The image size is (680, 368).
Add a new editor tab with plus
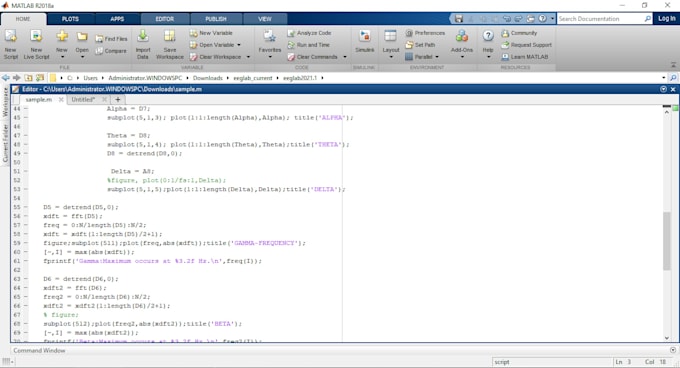(x=118, y=99)
